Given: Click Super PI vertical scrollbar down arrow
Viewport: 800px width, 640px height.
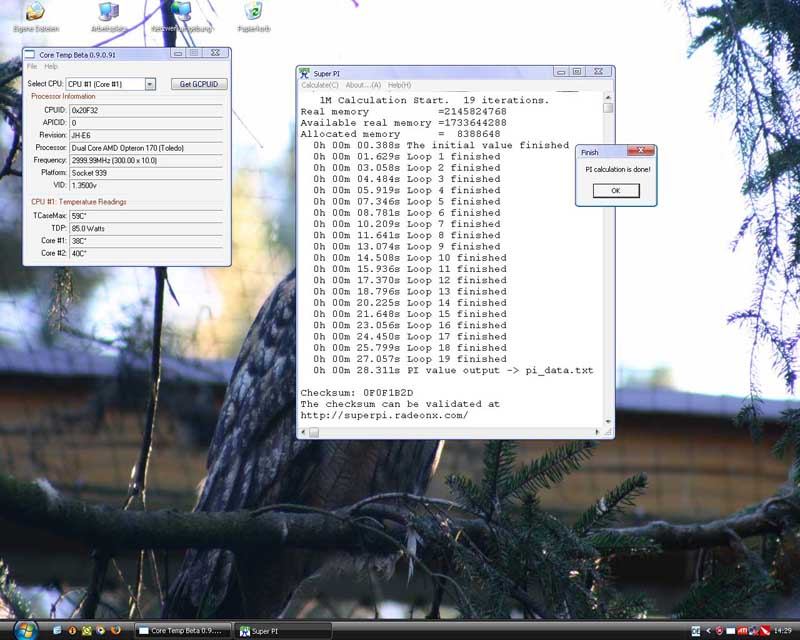Looking at the screenshot, I should (x=608, y=422).
